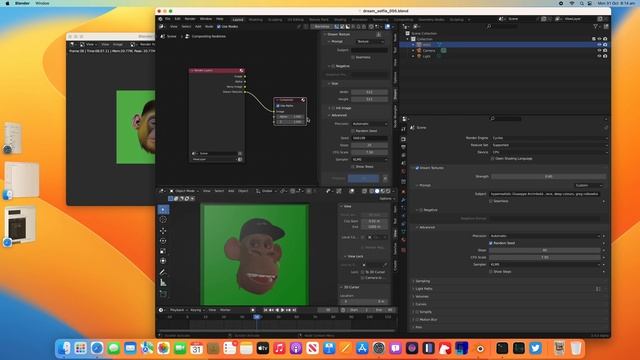This screenshot has height=360, width=640.
Task: Click the Subject prompt text field in properties
Action: [x=545, y=194]
